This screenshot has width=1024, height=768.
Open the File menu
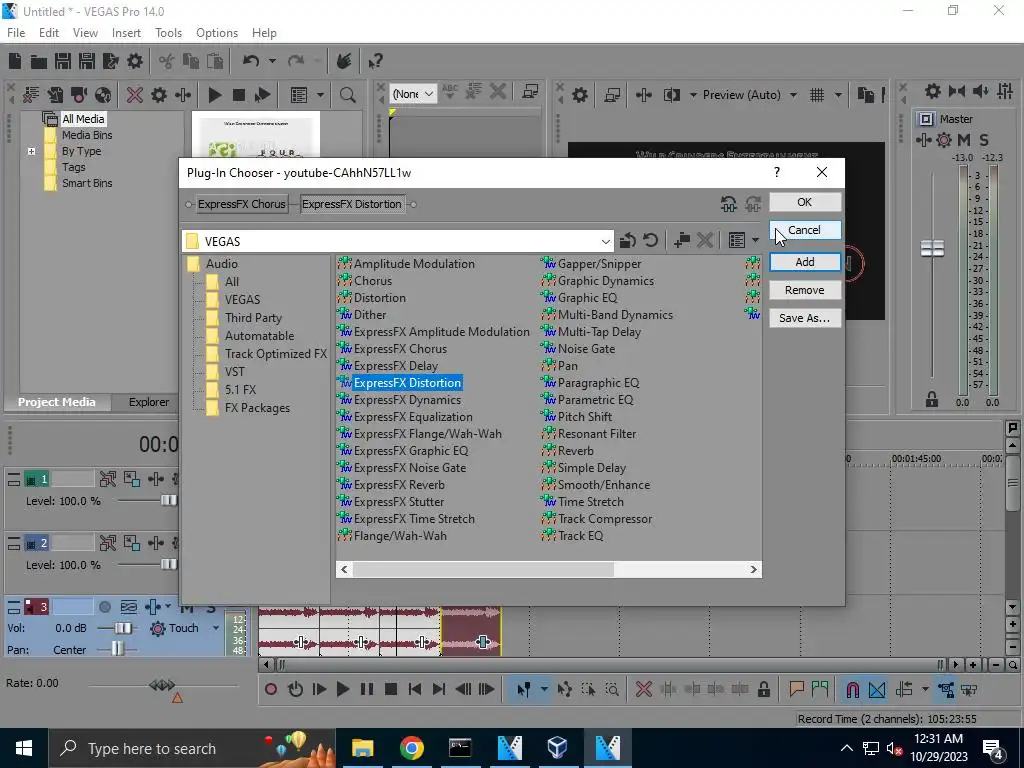(x=16, y=33)
